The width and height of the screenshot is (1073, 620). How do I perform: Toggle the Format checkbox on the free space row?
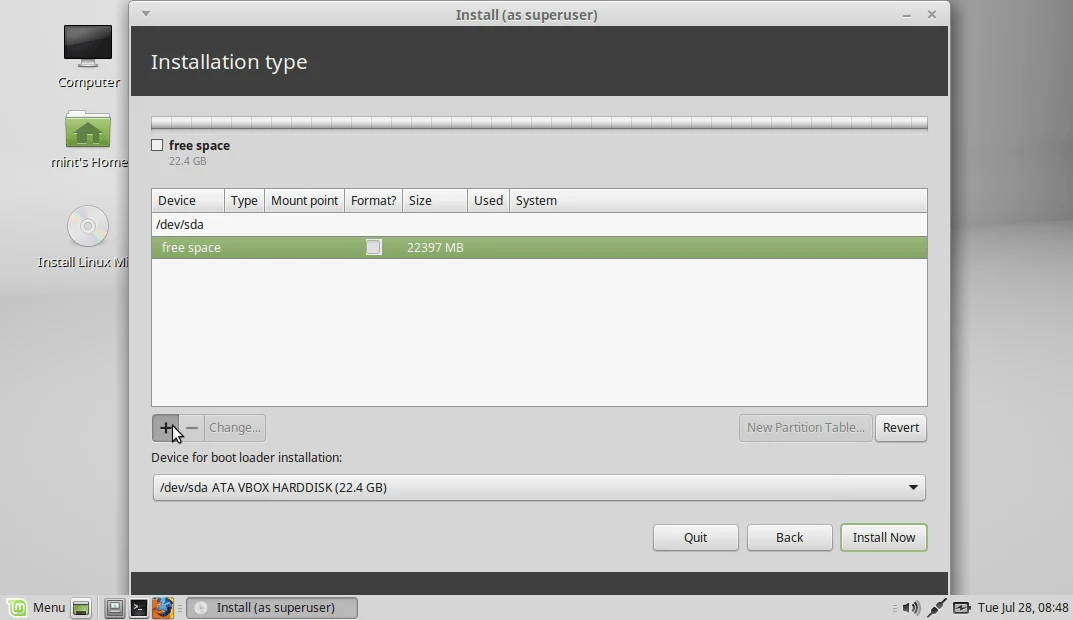click(373, 247)
